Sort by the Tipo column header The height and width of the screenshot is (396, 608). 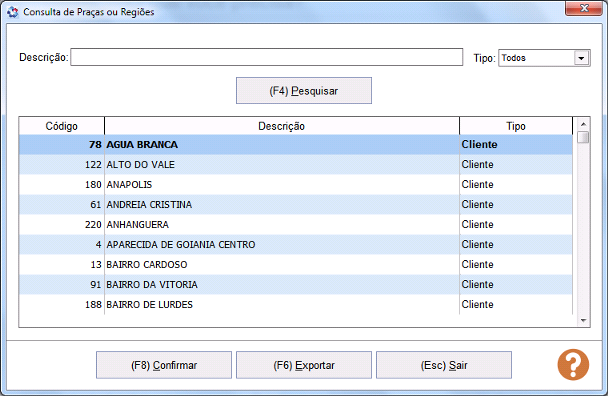tap(516, 126)
